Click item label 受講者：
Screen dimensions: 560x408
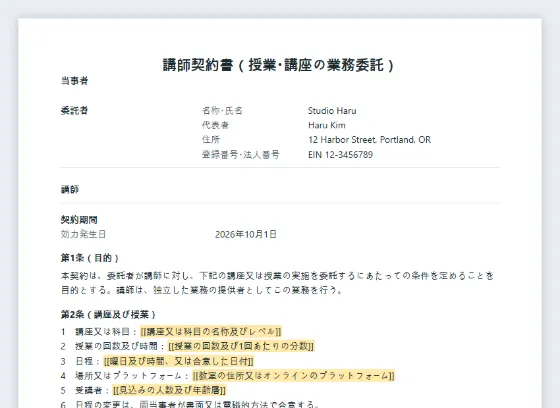coord(92,390)
